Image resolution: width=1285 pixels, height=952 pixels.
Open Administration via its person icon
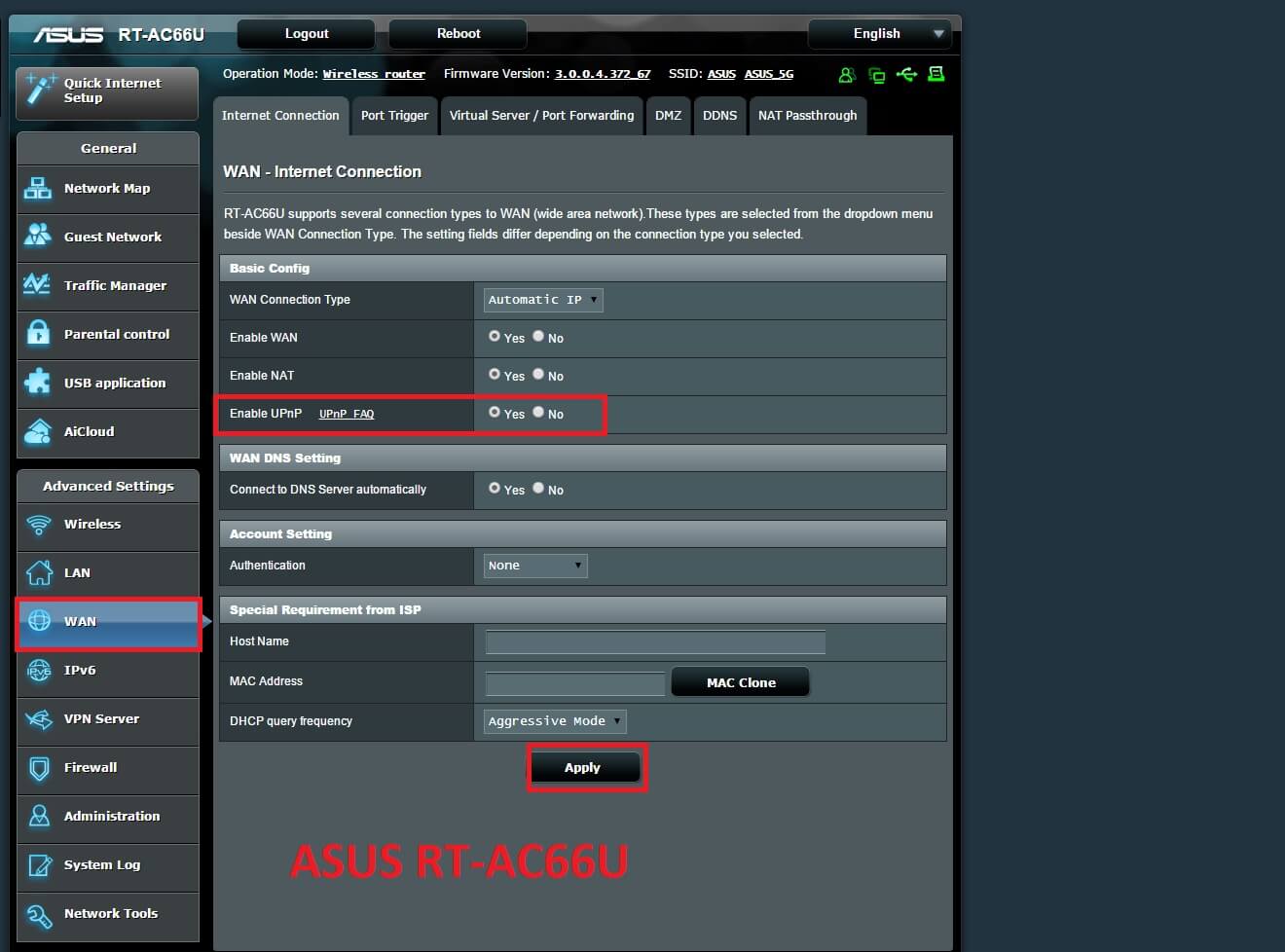point(39,816)
